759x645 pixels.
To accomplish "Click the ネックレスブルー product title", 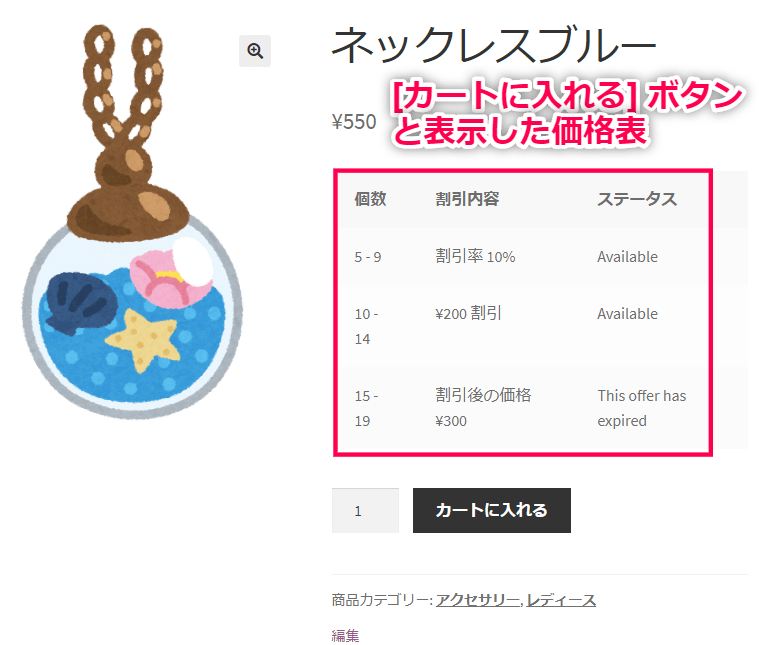I will click(494, 45).
